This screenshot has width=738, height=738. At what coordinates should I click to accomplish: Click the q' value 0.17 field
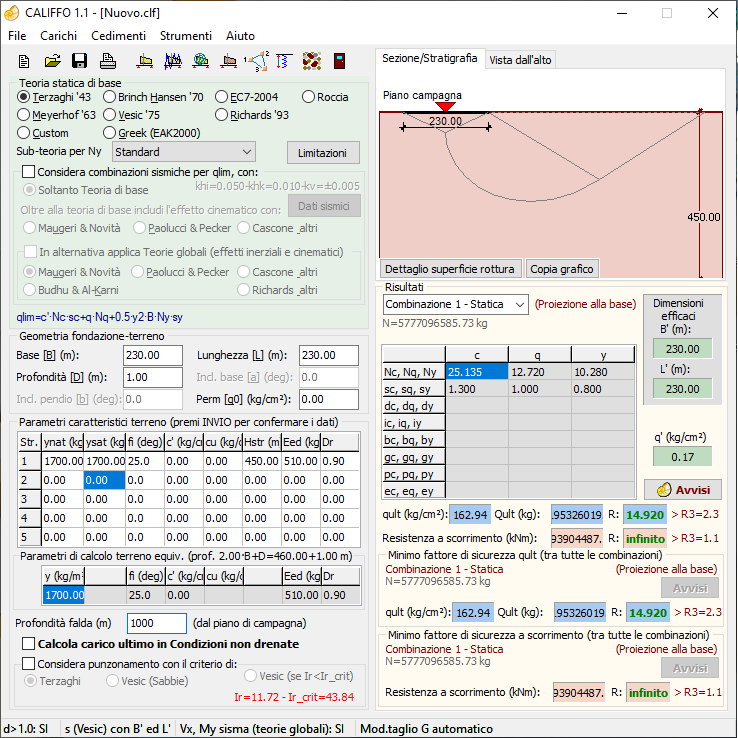[x=682, y=457]
